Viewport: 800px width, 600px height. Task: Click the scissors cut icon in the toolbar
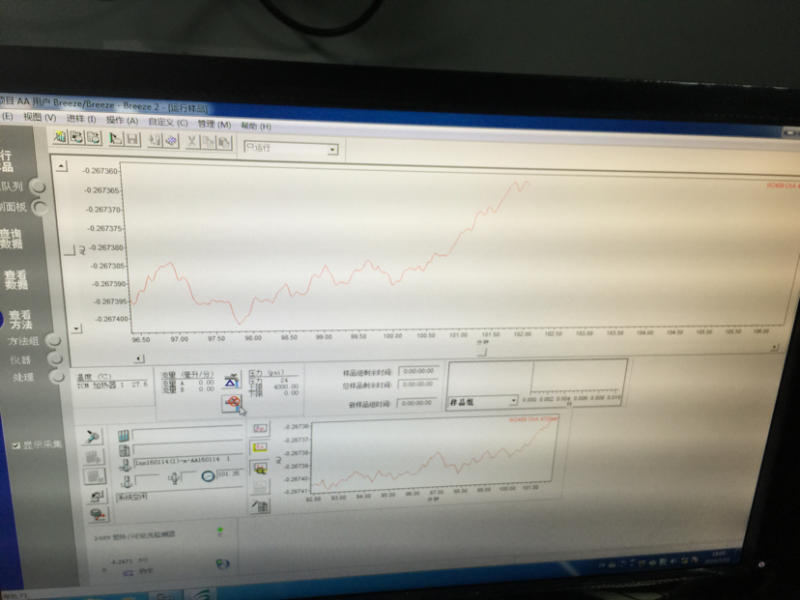tap(191, 141)
